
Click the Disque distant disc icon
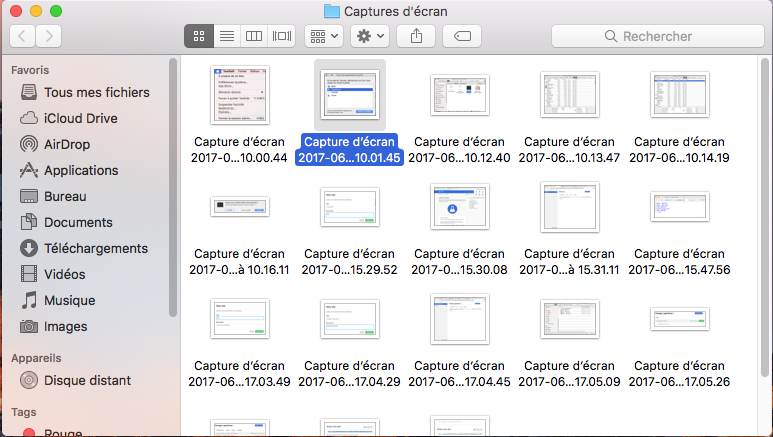point(29,380)
